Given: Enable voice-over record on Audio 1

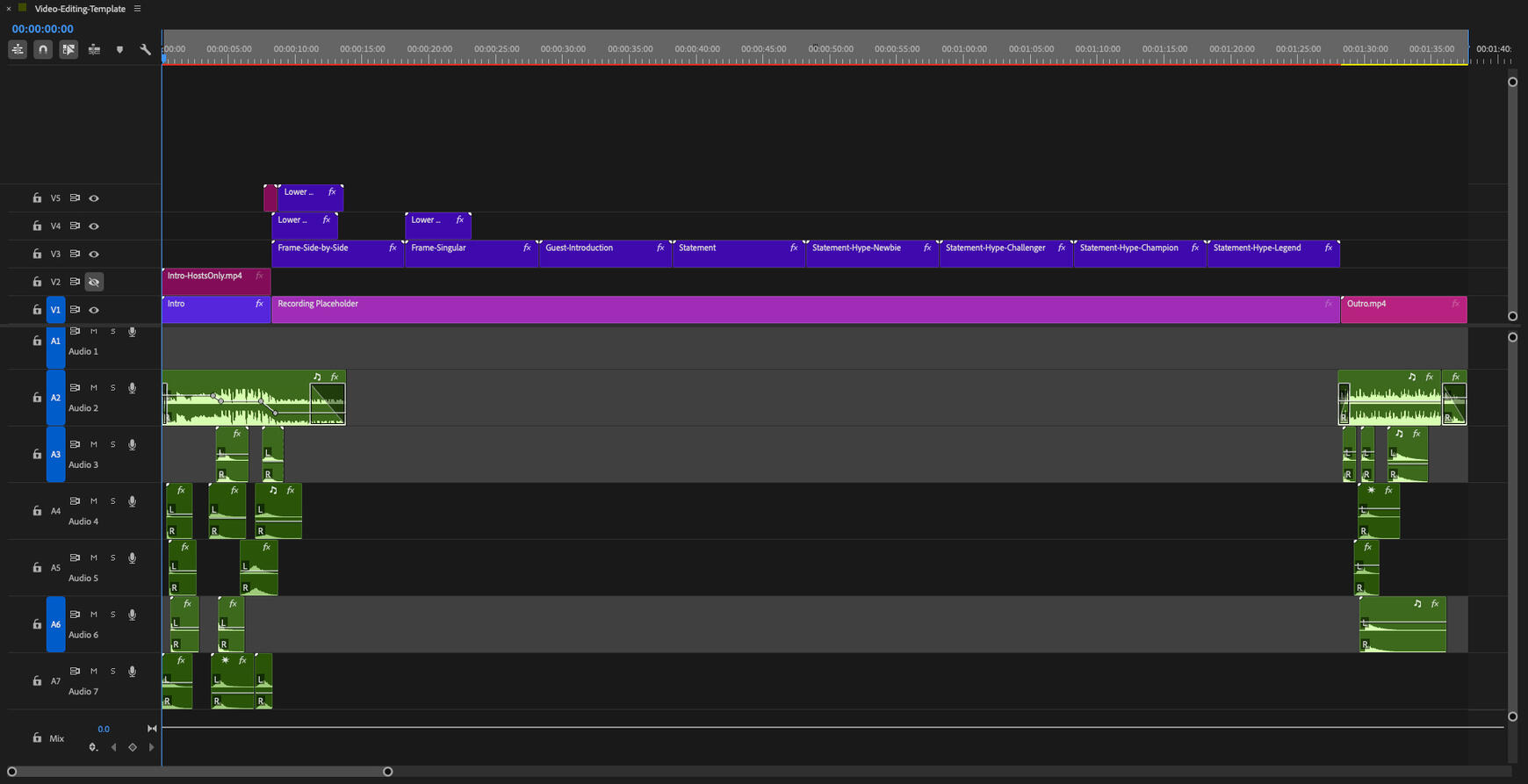Looking at the screenshot, I should coord(132,332).
